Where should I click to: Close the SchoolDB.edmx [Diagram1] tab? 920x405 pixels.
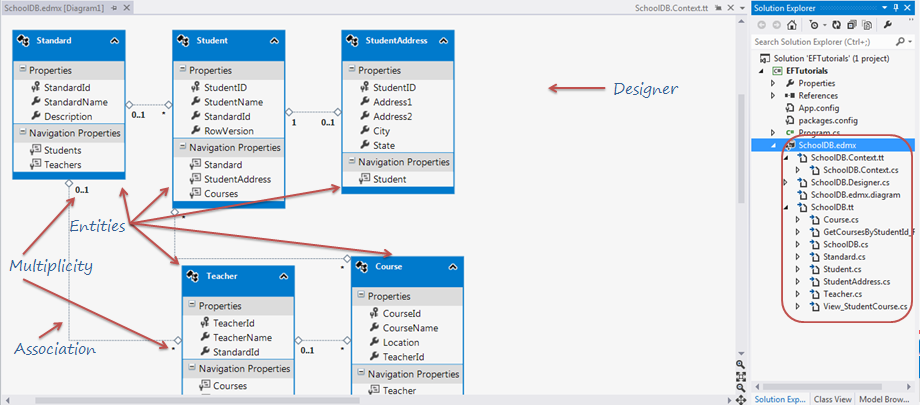point(127,8)
